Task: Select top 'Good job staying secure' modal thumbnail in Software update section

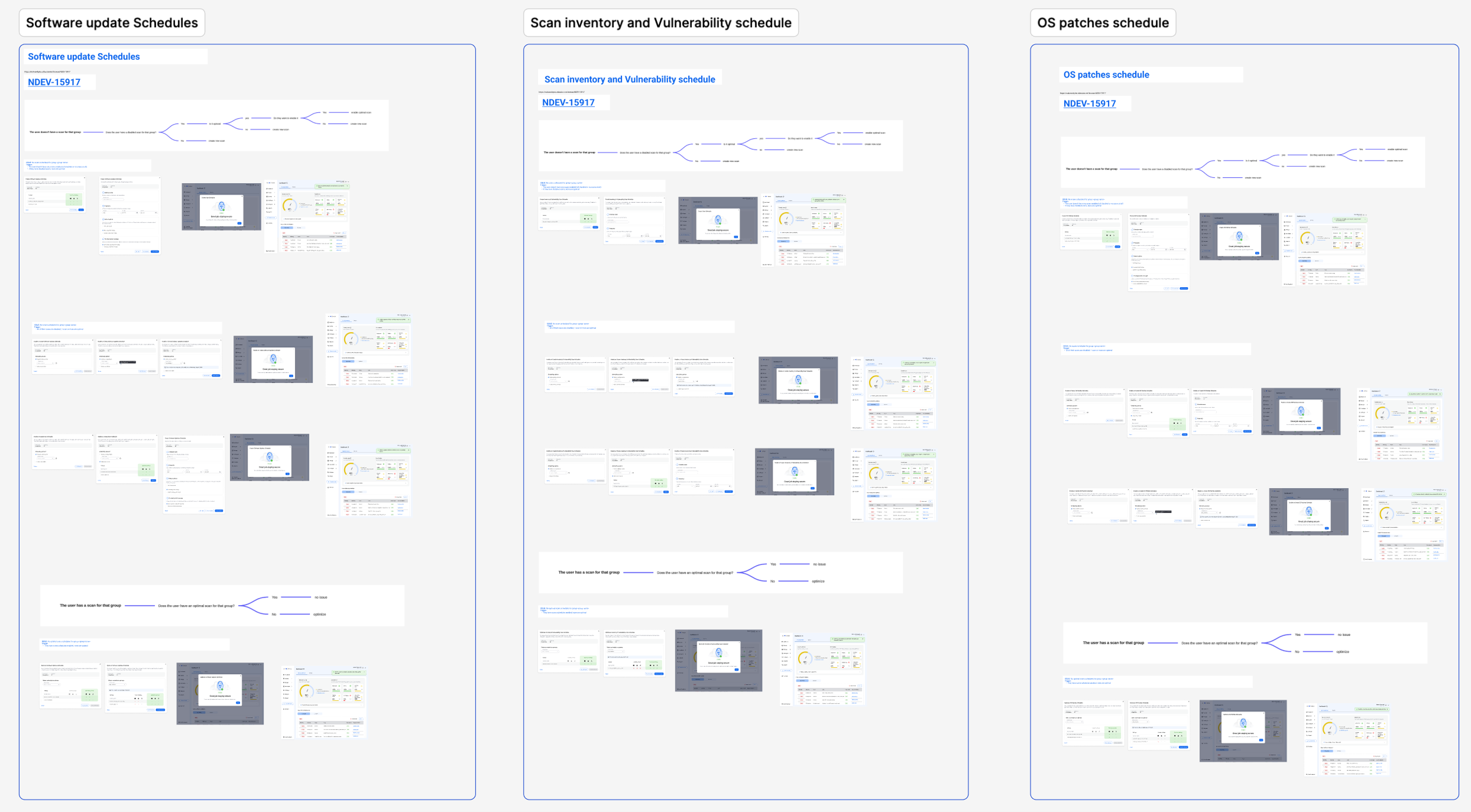Action: click(221, 207)
